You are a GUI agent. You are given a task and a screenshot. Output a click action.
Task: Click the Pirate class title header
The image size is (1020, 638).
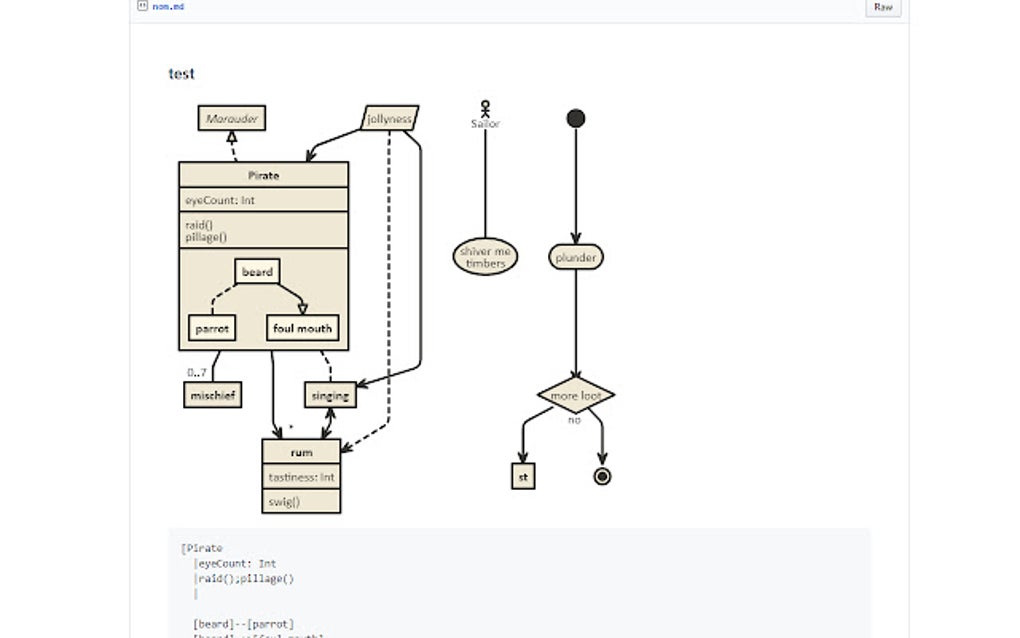(x=263, y=176)
